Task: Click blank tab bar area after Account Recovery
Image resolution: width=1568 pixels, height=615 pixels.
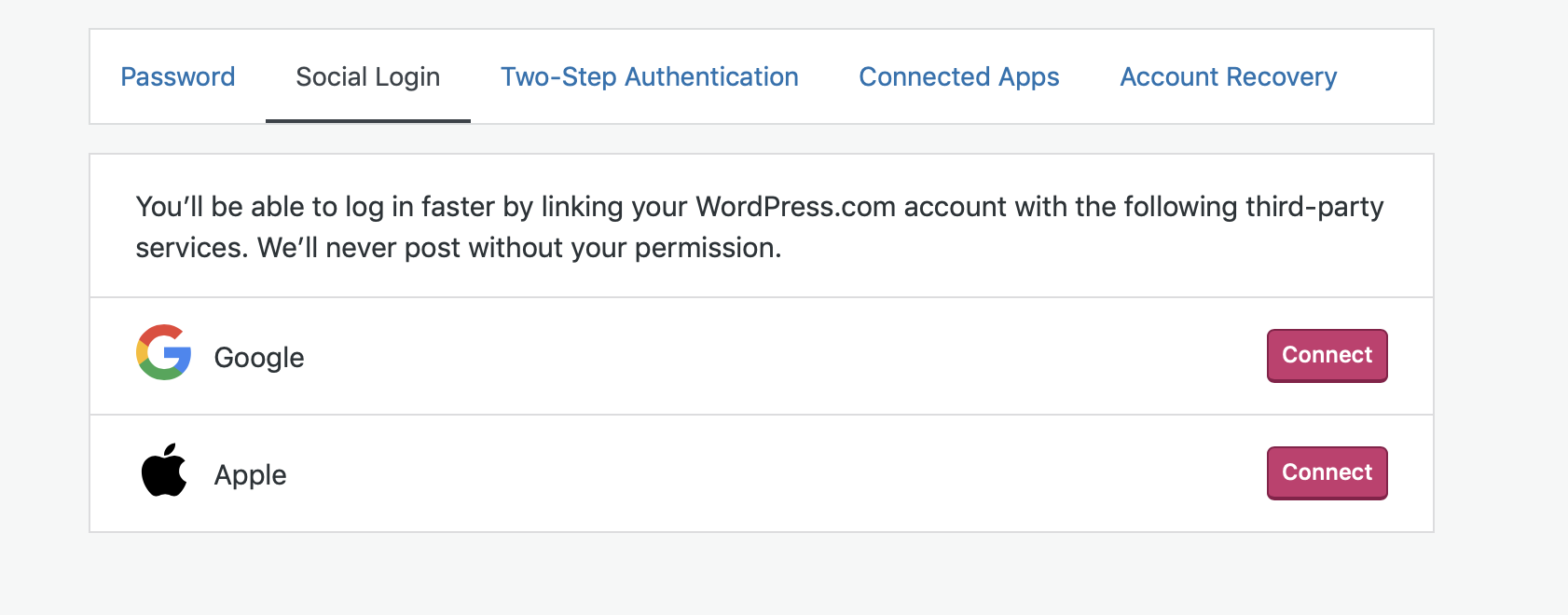Action: point(1389,76)
